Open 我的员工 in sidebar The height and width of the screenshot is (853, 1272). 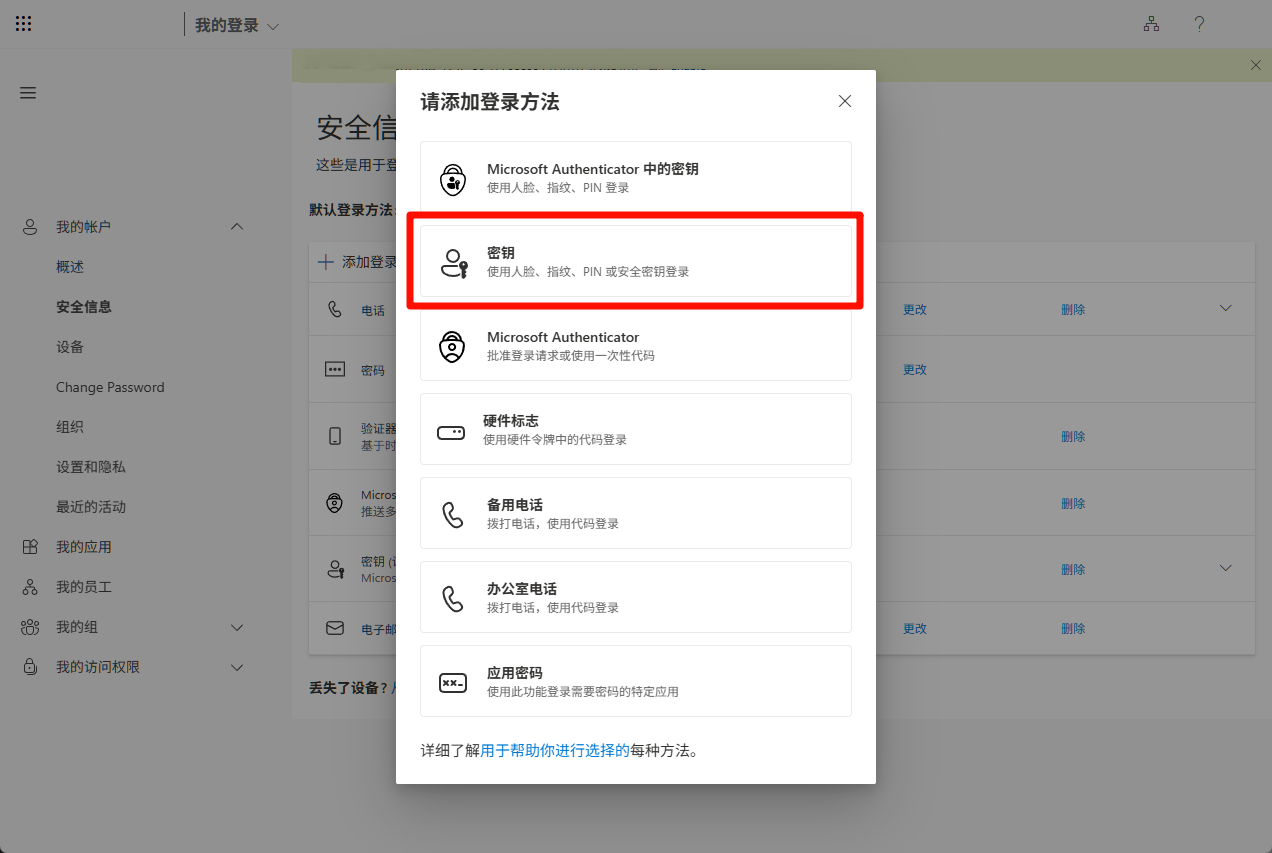coord(84,587)
